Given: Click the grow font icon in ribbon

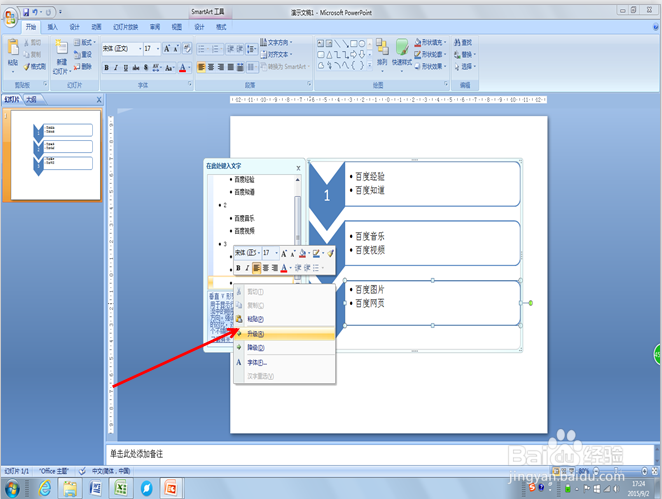Looking at the screenshot, I should coord(167,49).
